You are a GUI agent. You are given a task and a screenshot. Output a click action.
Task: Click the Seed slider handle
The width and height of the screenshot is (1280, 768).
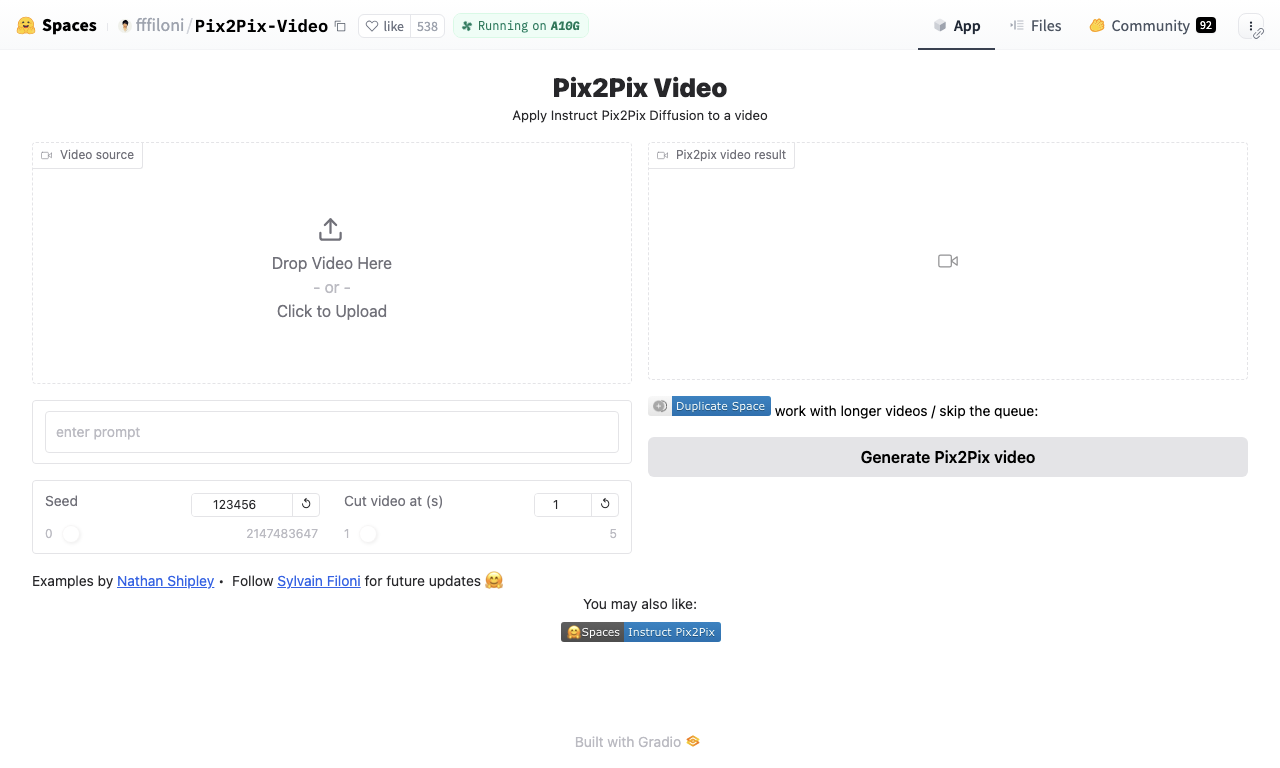coord(71,534)
